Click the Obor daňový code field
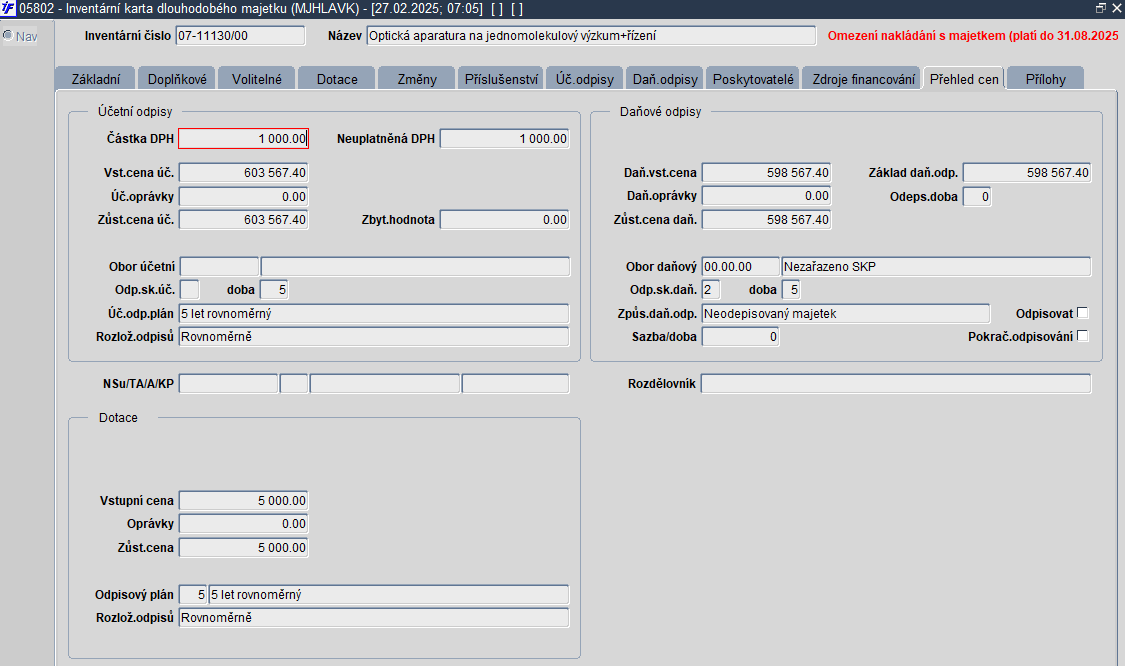Image resolution: width=1125 pixels, height=666 pixels. click(x=740, y=266)
